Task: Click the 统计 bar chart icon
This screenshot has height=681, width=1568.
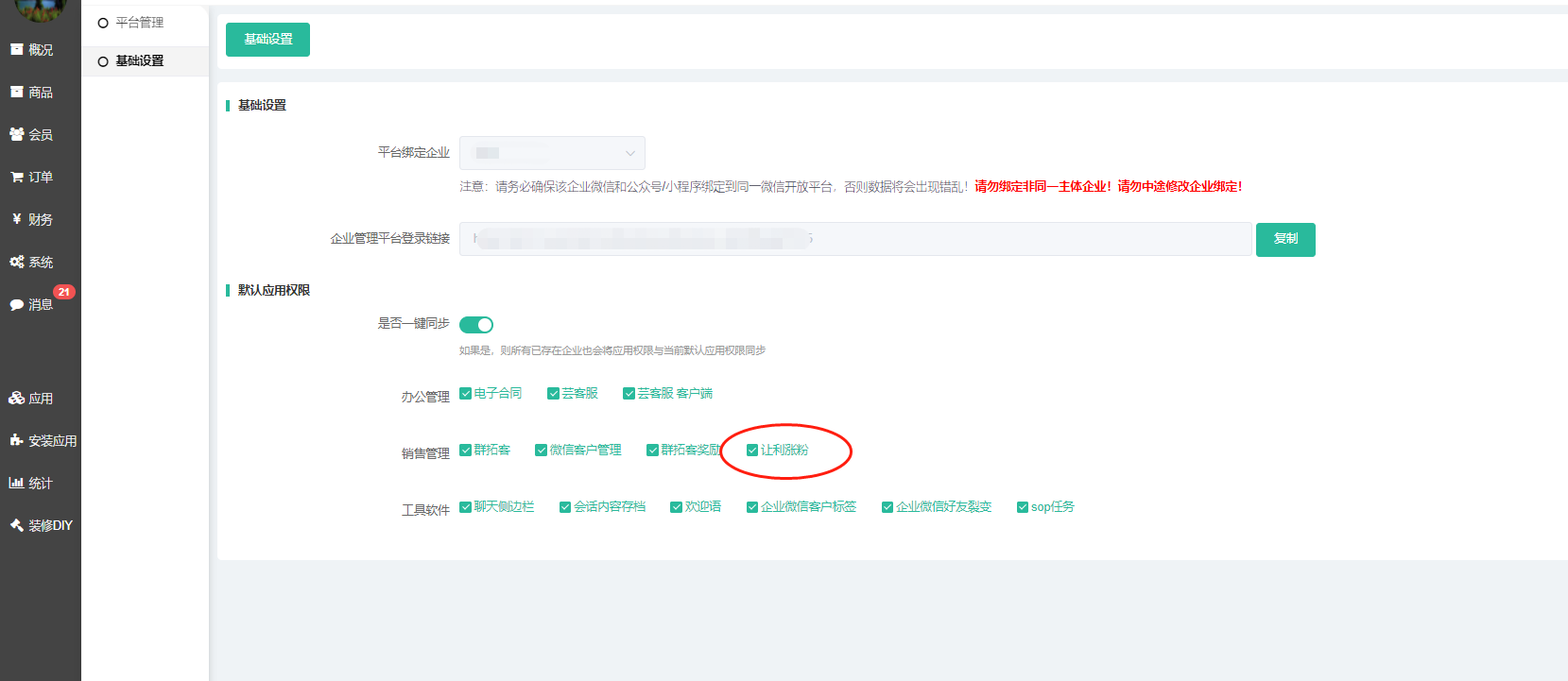Action: [x=16, y=483]
